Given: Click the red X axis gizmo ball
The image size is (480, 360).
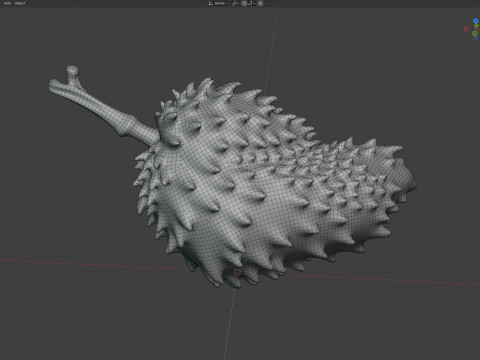Looking at the screenshot, I should (466, 29).
